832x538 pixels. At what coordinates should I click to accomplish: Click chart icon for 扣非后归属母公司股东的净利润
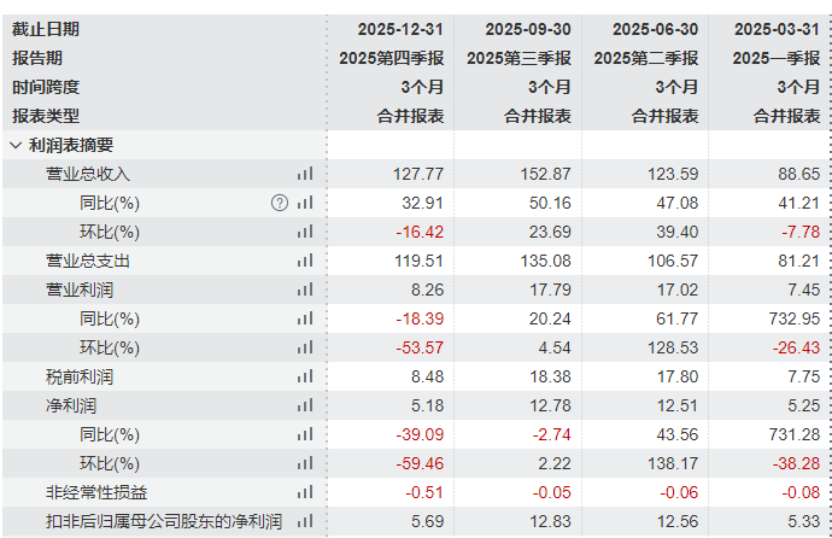(x=305, y=522)
